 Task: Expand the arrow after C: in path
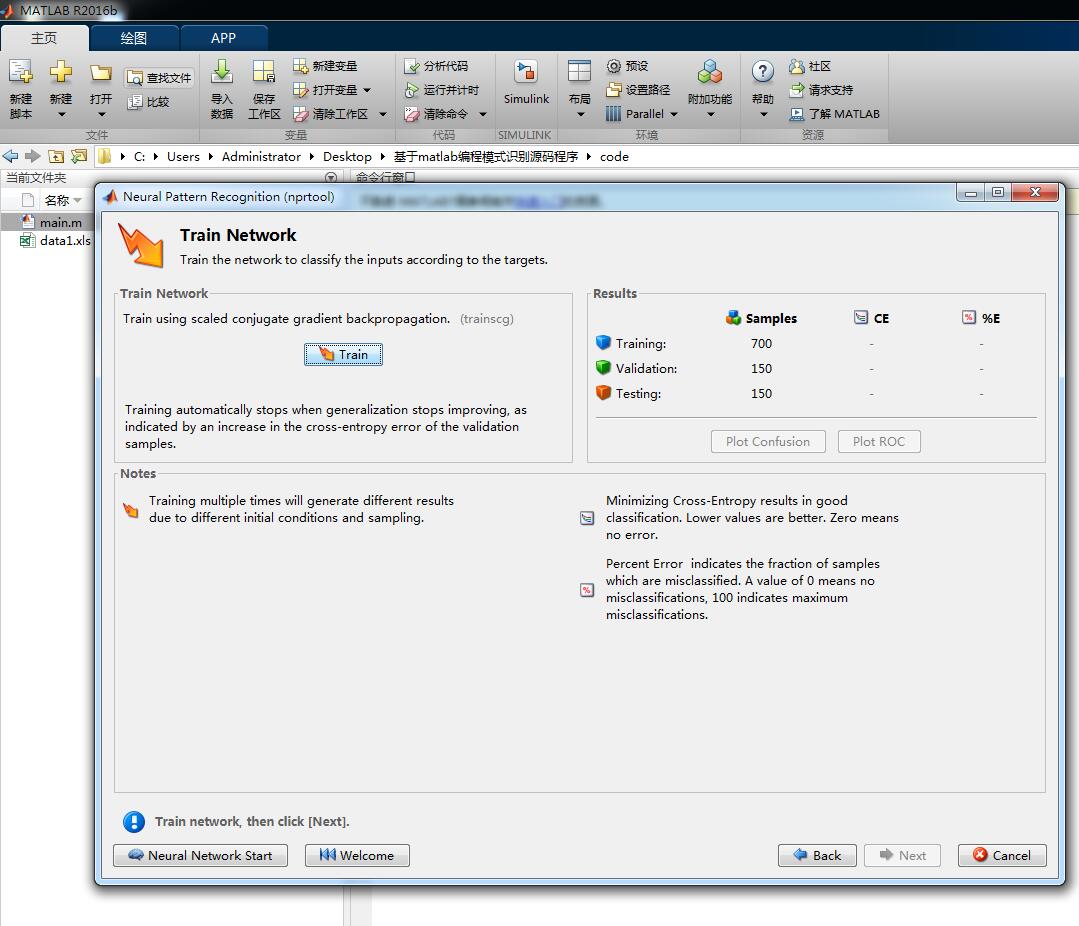click(156, 157)
